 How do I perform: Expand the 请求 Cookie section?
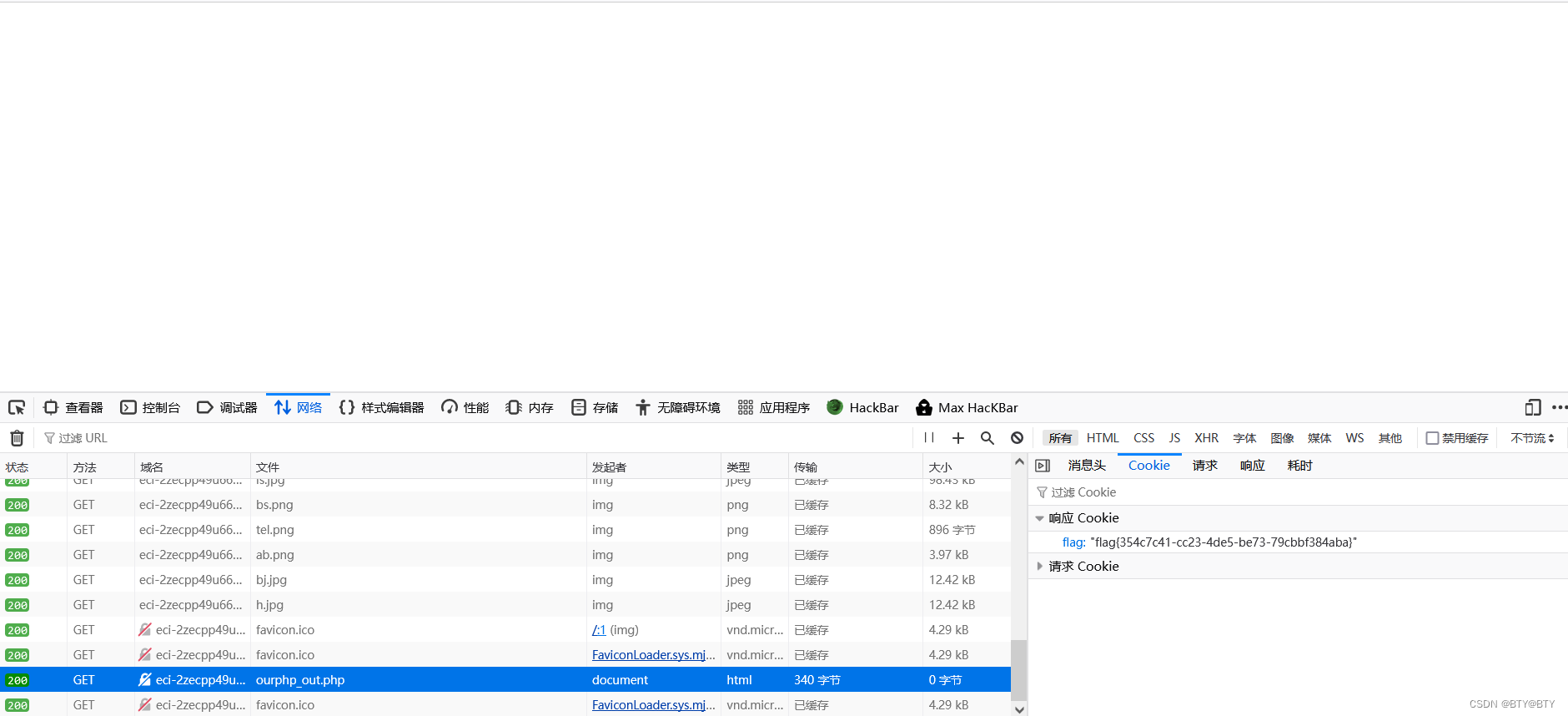tap(1039, 567)
